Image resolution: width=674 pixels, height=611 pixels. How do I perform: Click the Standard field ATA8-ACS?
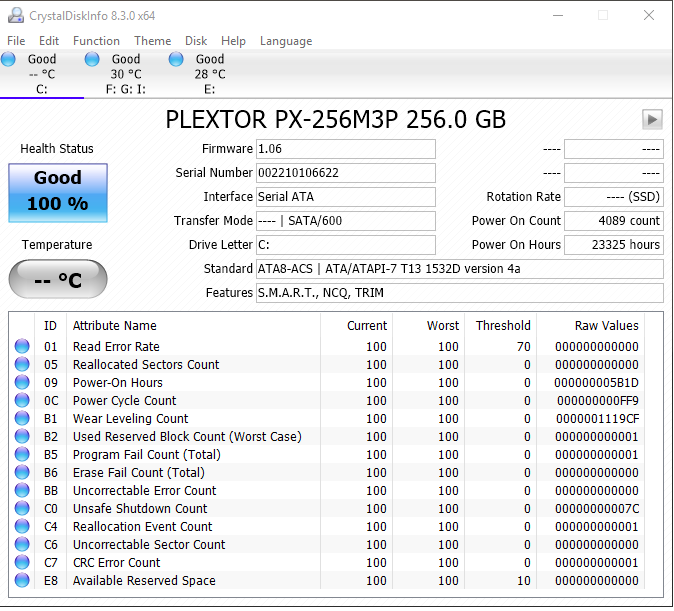(460, 269)
